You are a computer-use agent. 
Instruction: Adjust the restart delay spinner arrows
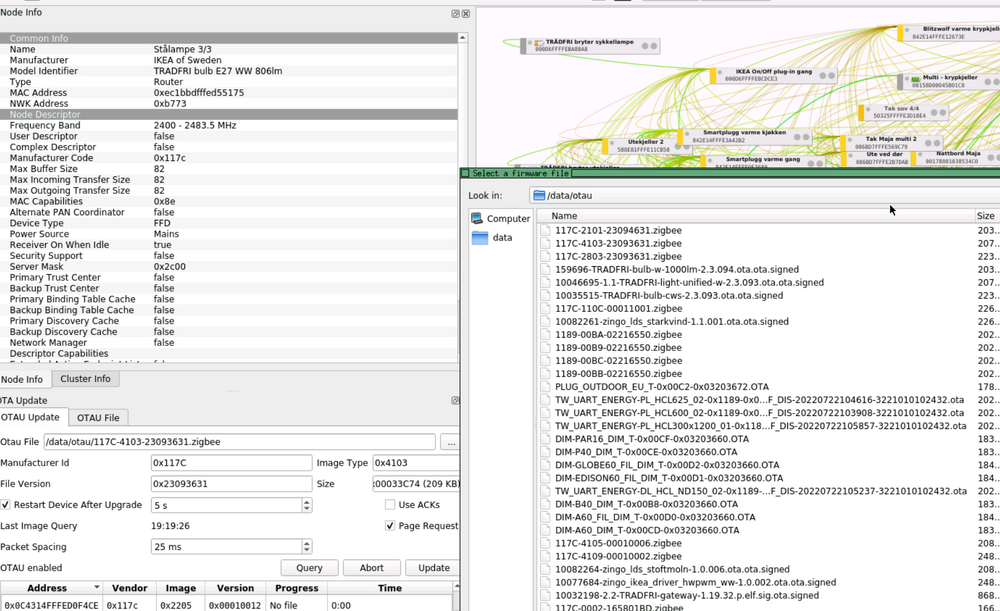[x=306, y=505]
